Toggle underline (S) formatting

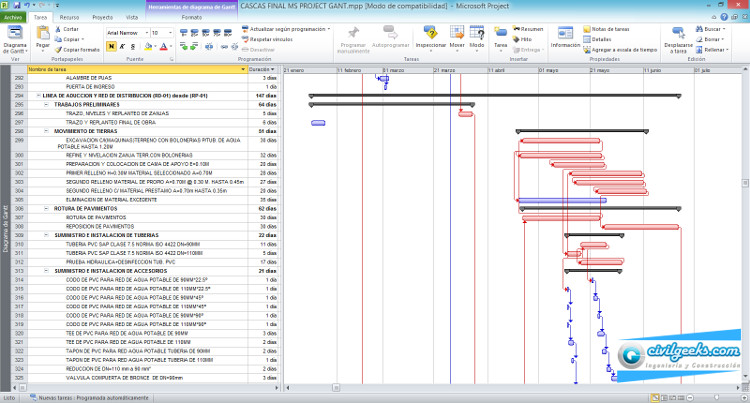pos(132,46)
